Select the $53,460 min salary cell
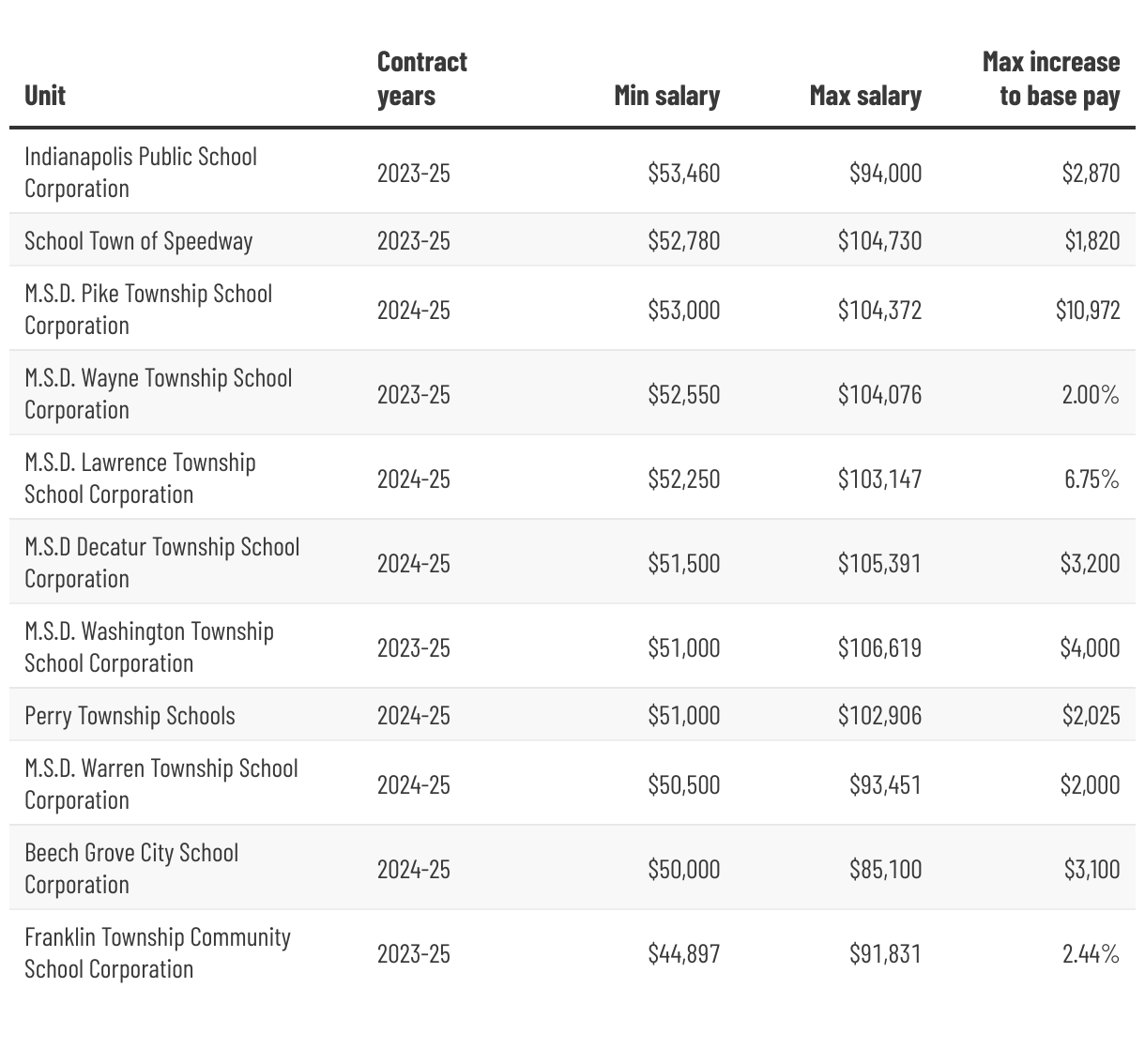Image resolution: width=1145 pixels, height=1064 pixels. [x=683, y=173]
